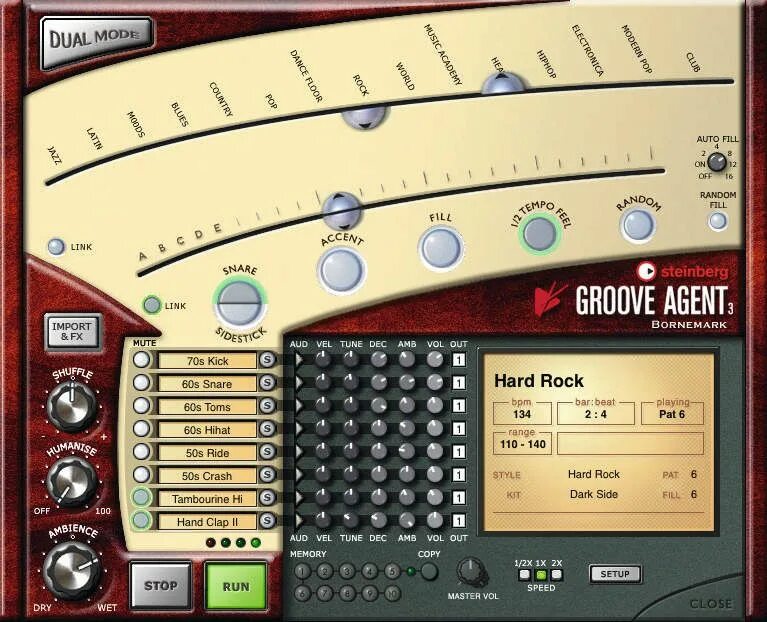The height and width of the screenshot is (622, 767).
Task: Click the Auto Fill rotary selector
Action: [717, 162]
